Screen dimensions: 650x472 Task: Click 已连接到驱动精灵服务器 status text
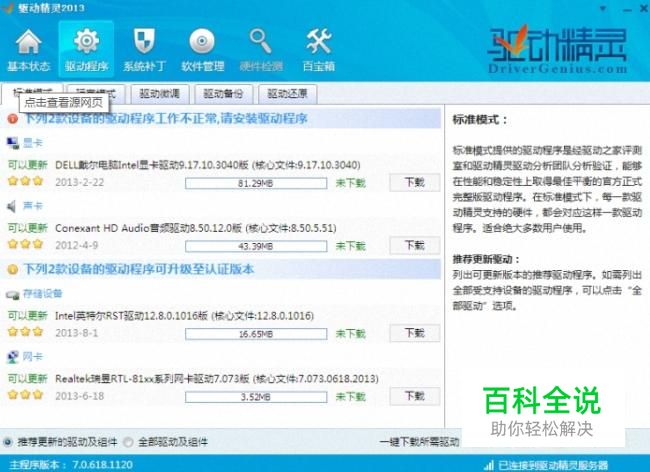(x=553, y=465)
